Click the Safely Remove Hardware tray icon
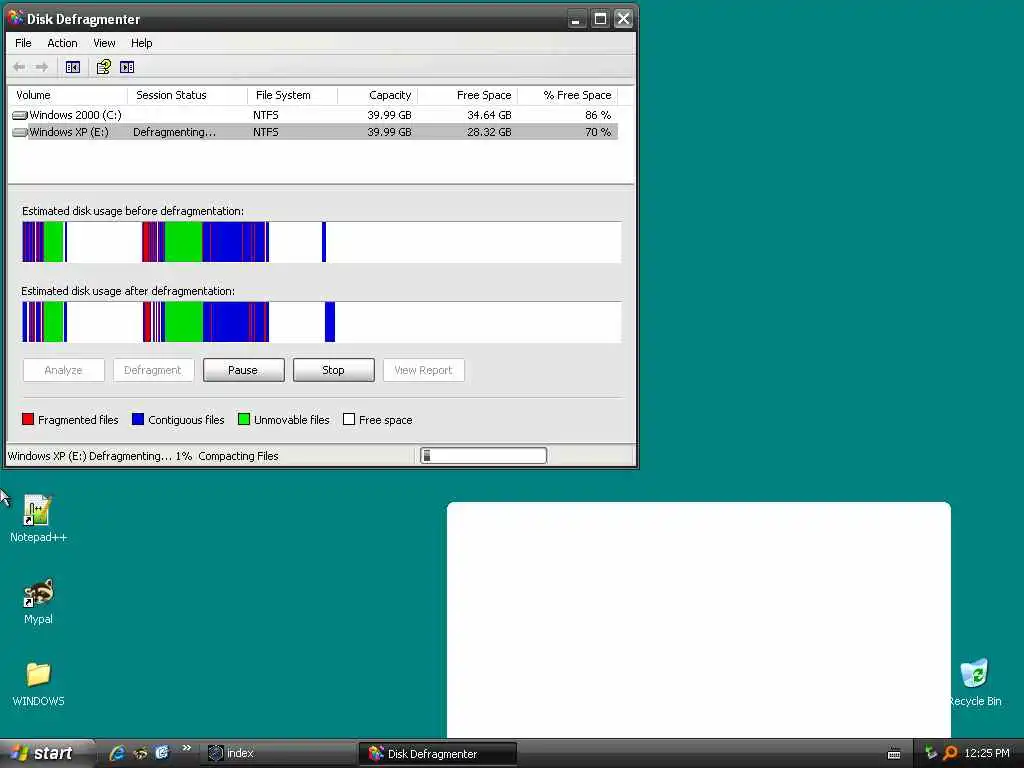This screenshot has width=1024, height=768. (x=931, y=753)
